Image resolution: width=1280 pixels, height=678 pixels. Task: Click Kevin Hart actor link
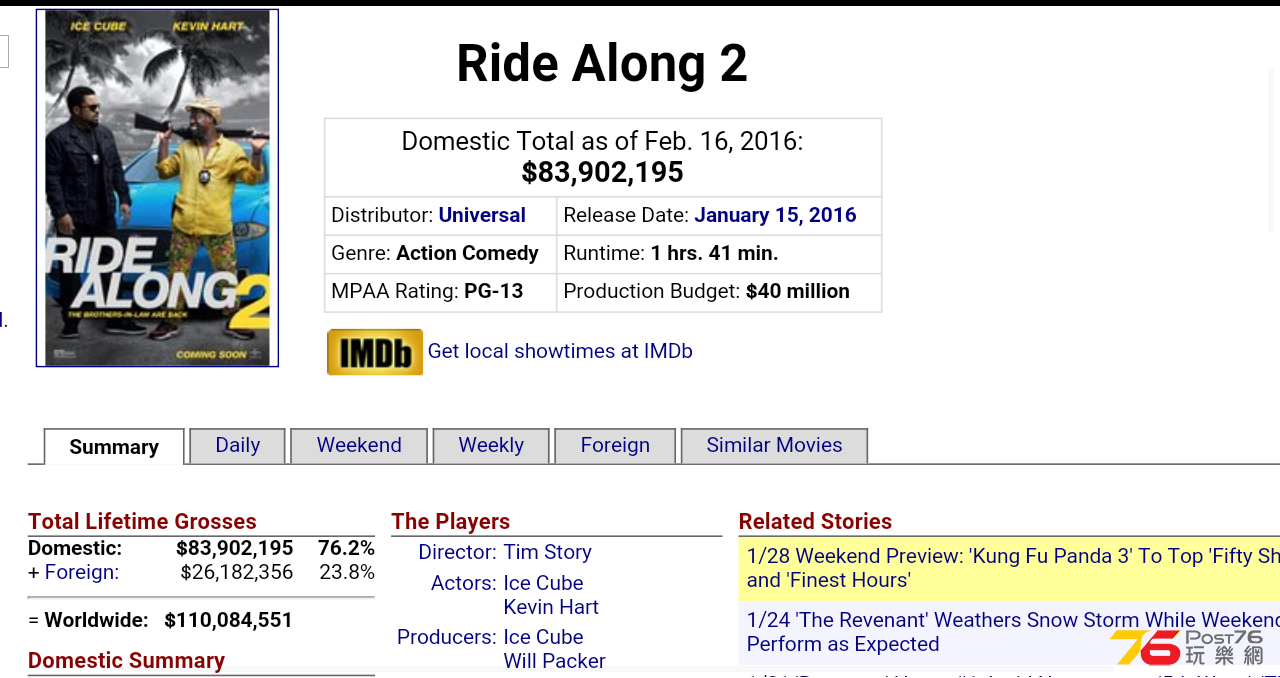[551, 607]
